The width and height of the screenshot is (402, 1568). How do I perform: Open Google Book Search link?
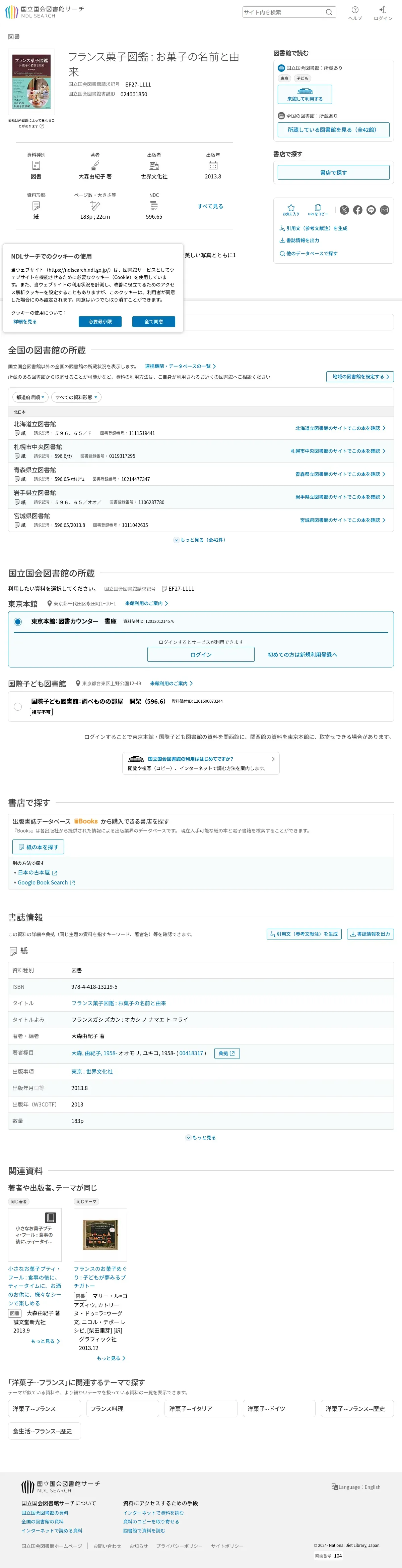[46, 882]
